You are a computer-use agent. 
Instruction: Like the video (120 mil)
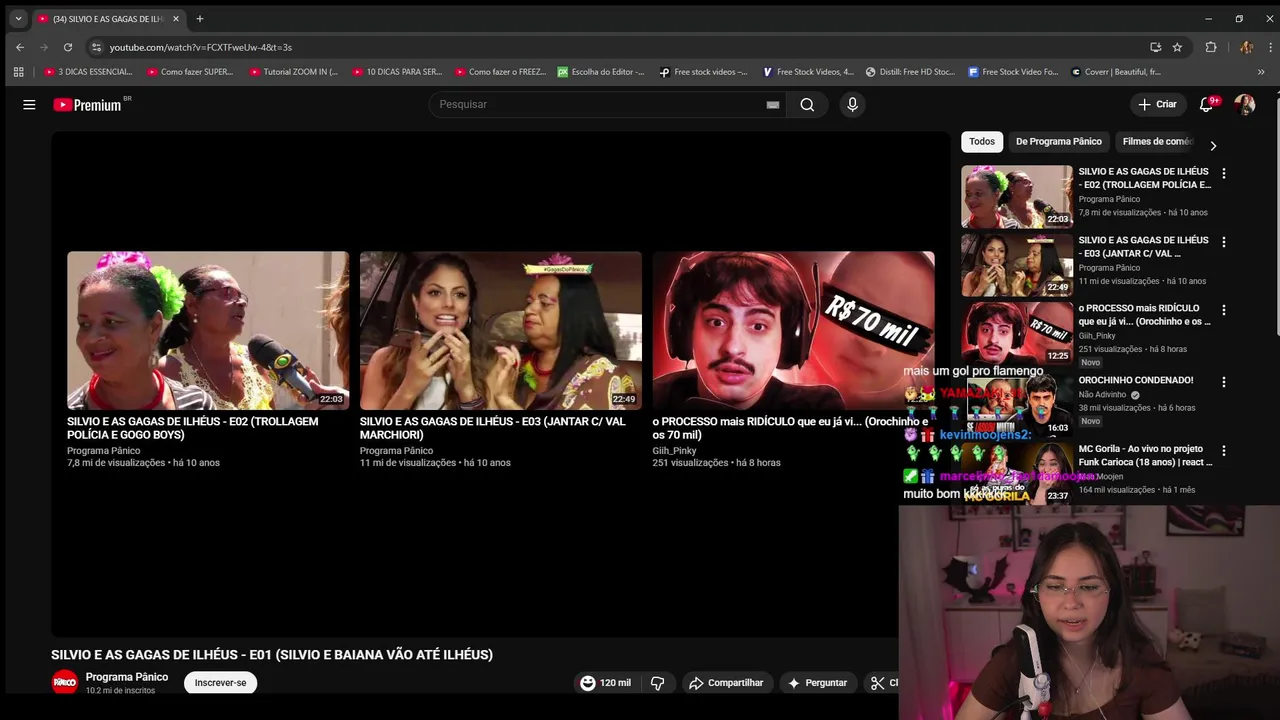click(x=606, y=683)
